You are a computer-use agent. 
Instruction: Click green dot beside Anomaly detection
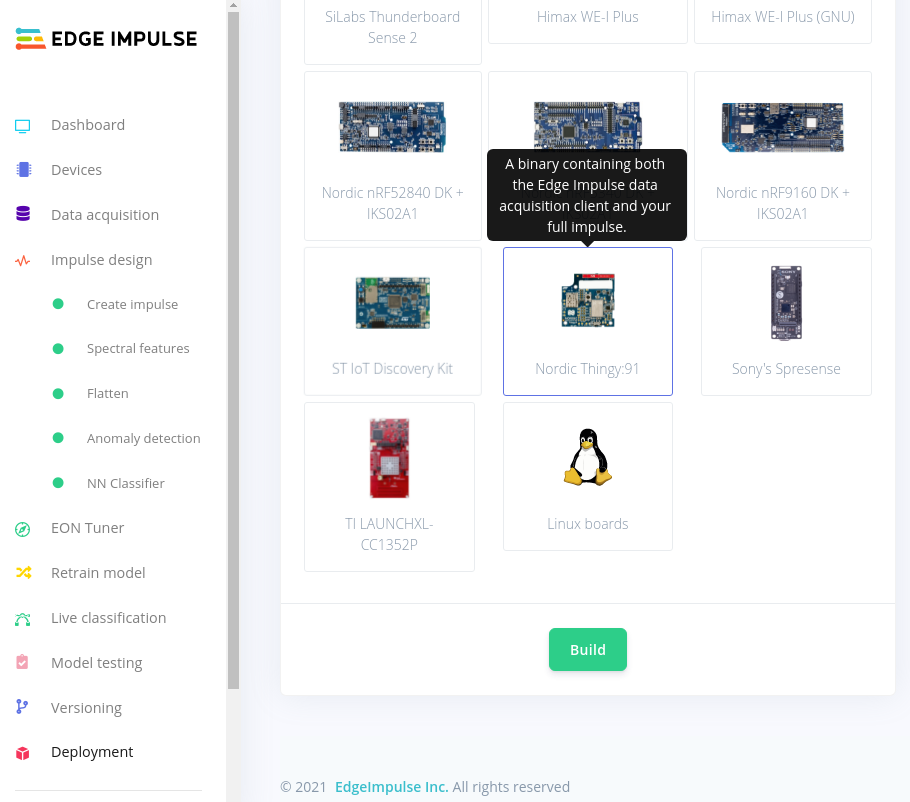[x=58, y=438]
